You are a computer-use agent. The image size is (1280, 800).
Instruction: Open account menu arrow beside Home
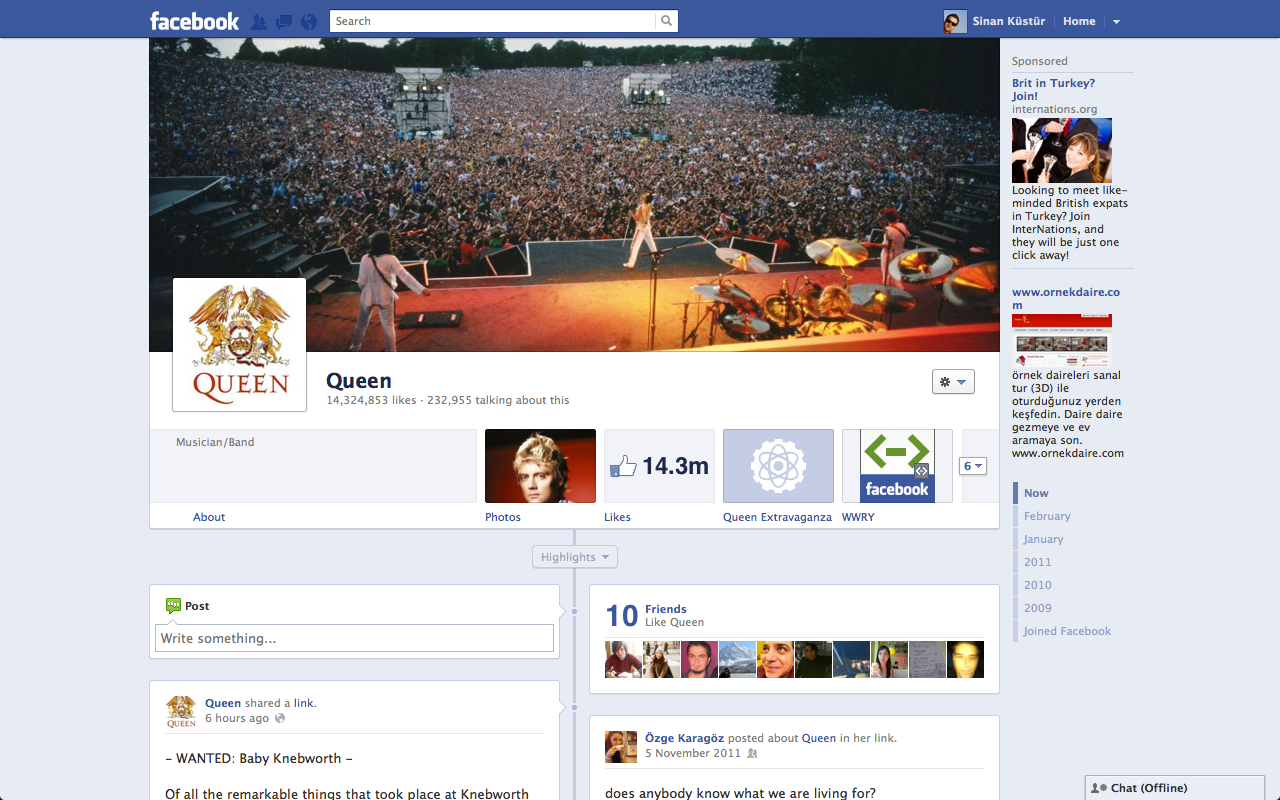[1116, 21]
